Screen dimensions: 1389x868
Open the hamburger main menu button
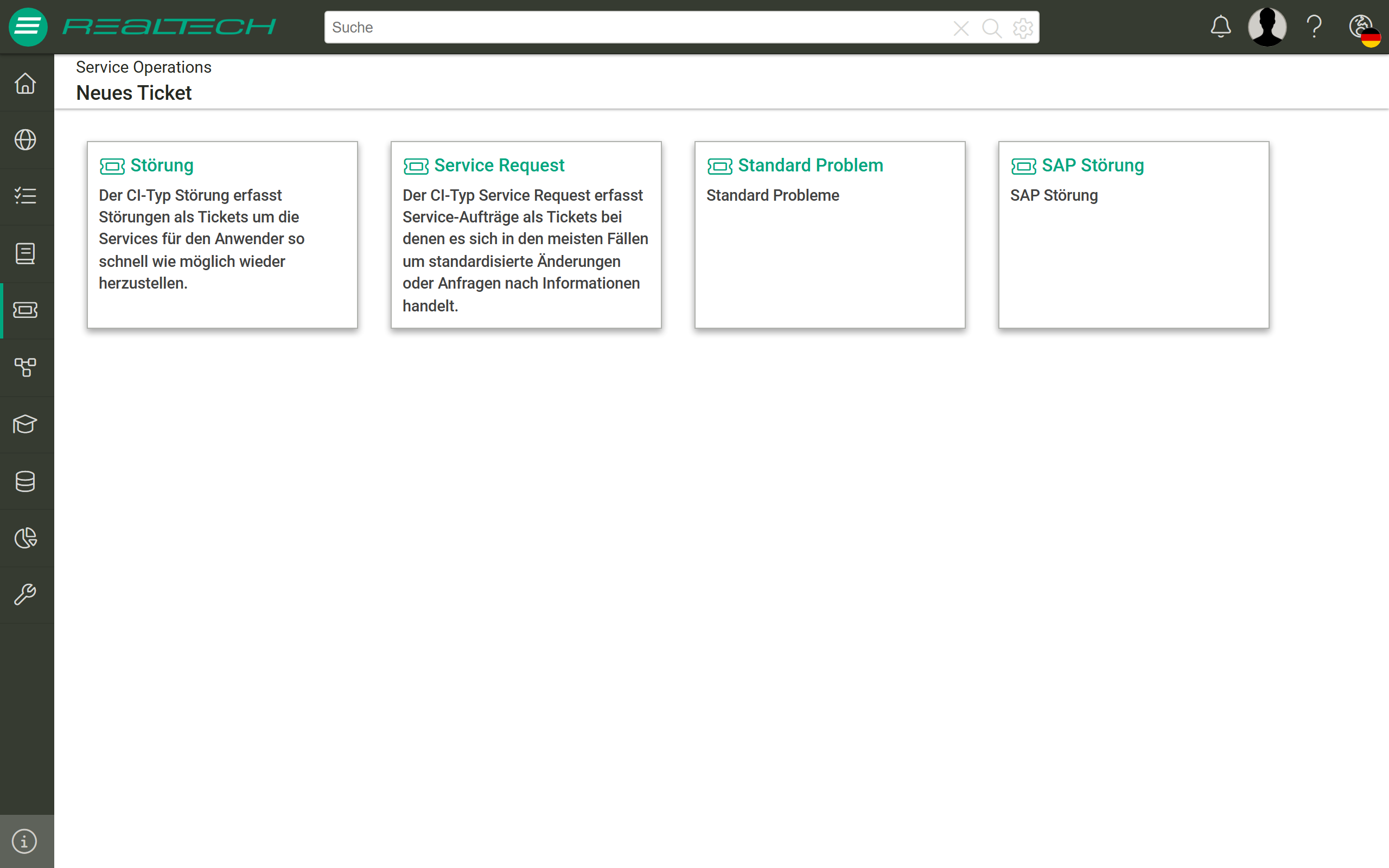(x=28, y=27)
